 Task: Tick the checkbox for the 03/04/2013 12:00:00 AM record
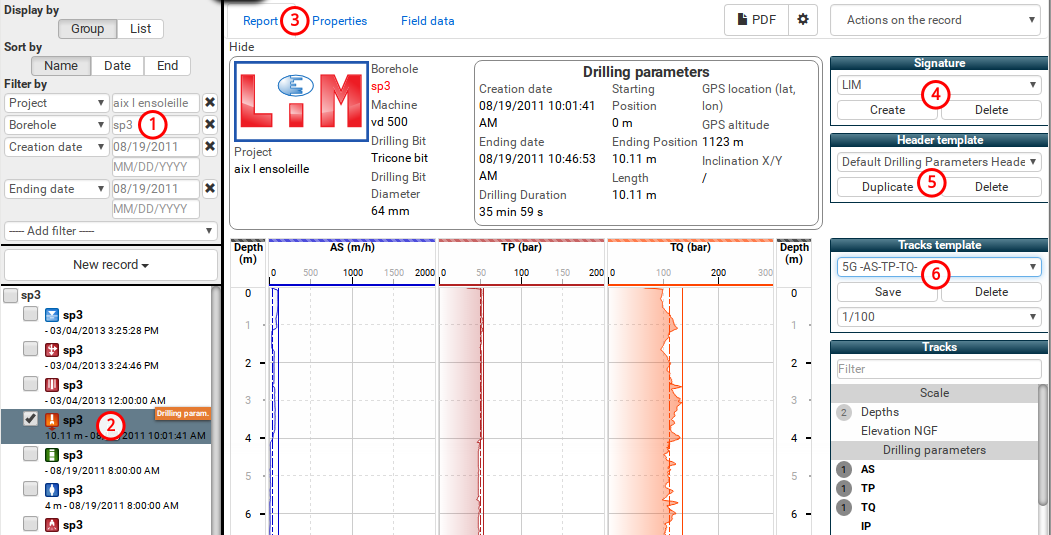click(x=30, y=384)
